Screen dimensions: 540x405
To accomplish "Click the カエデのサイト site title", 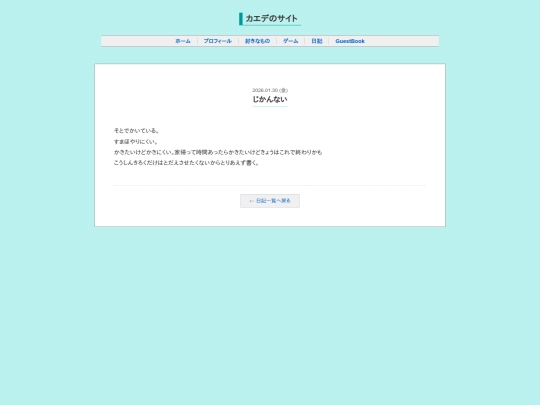I will point(271,19).
